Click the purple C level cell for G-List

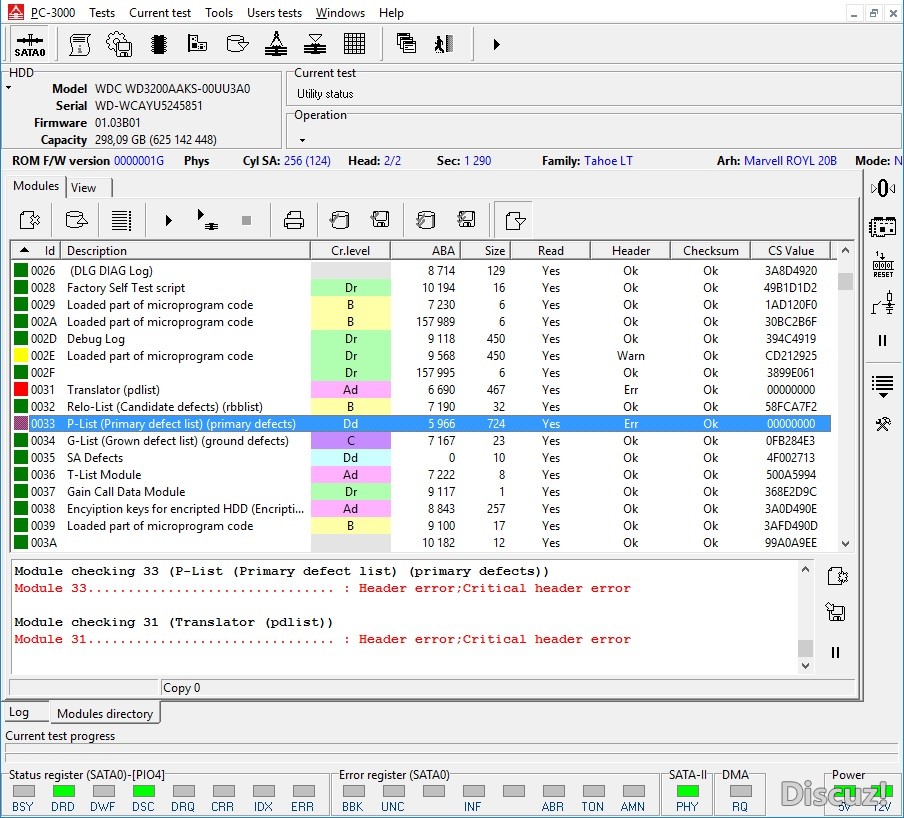[351, 441]
